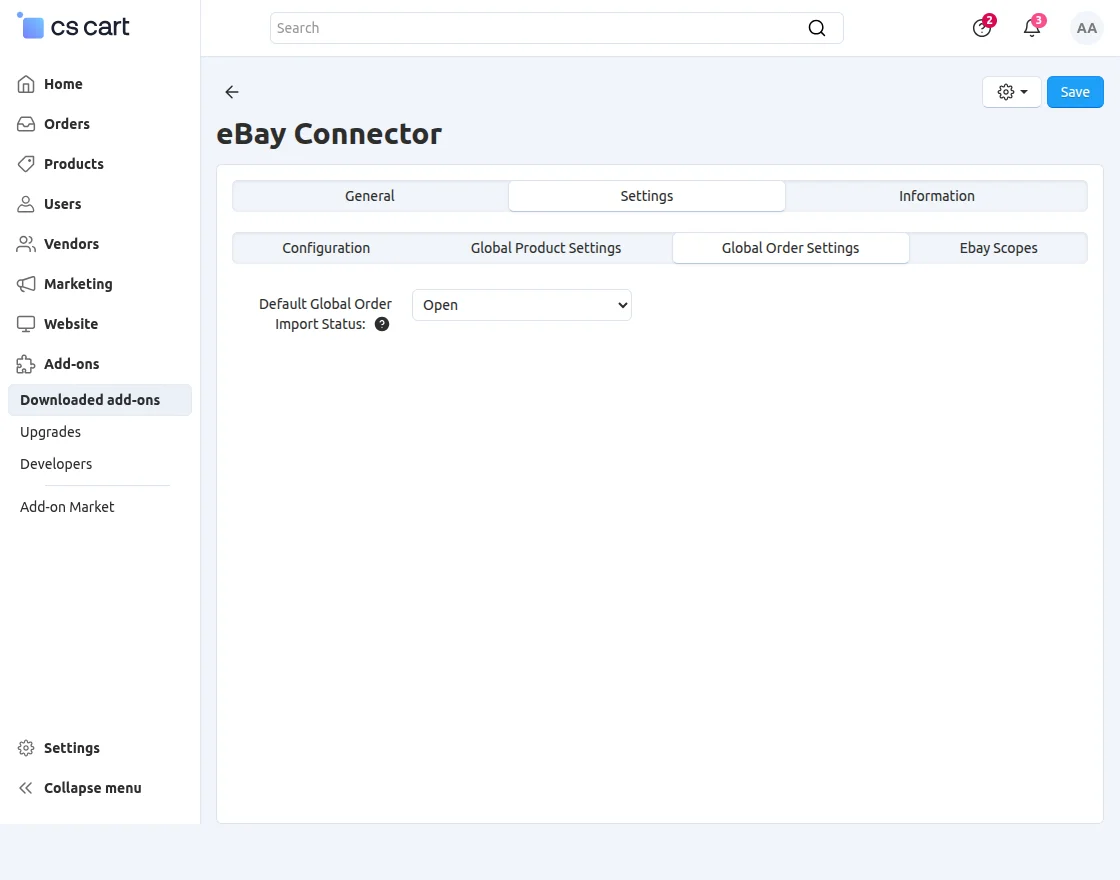Select the Settings tab
The width and height of the screenshot is (1120, 880).
pyautogui.click(x=646, y=196)
